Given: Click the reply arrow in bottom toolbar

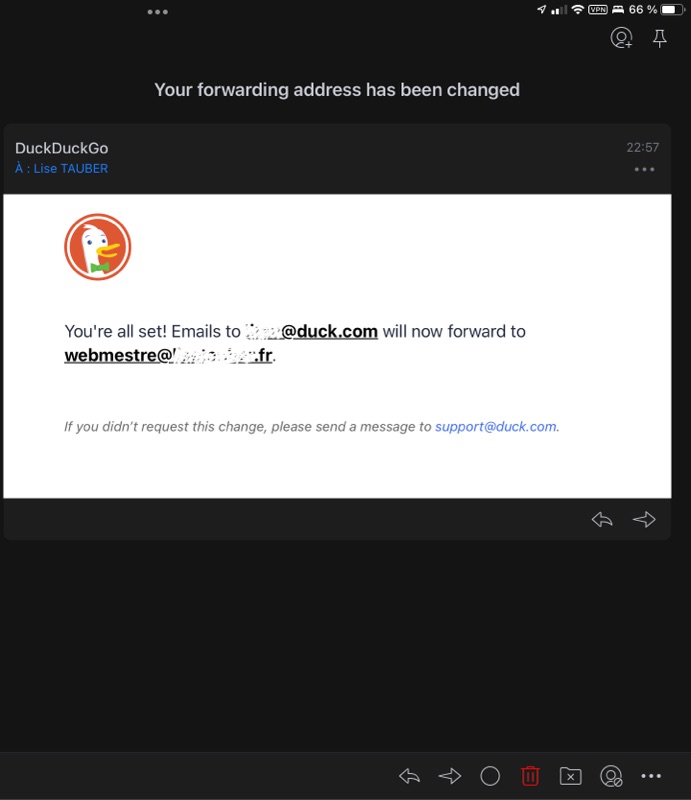Looking at the screenshot, I should click(x=409, y=776).
